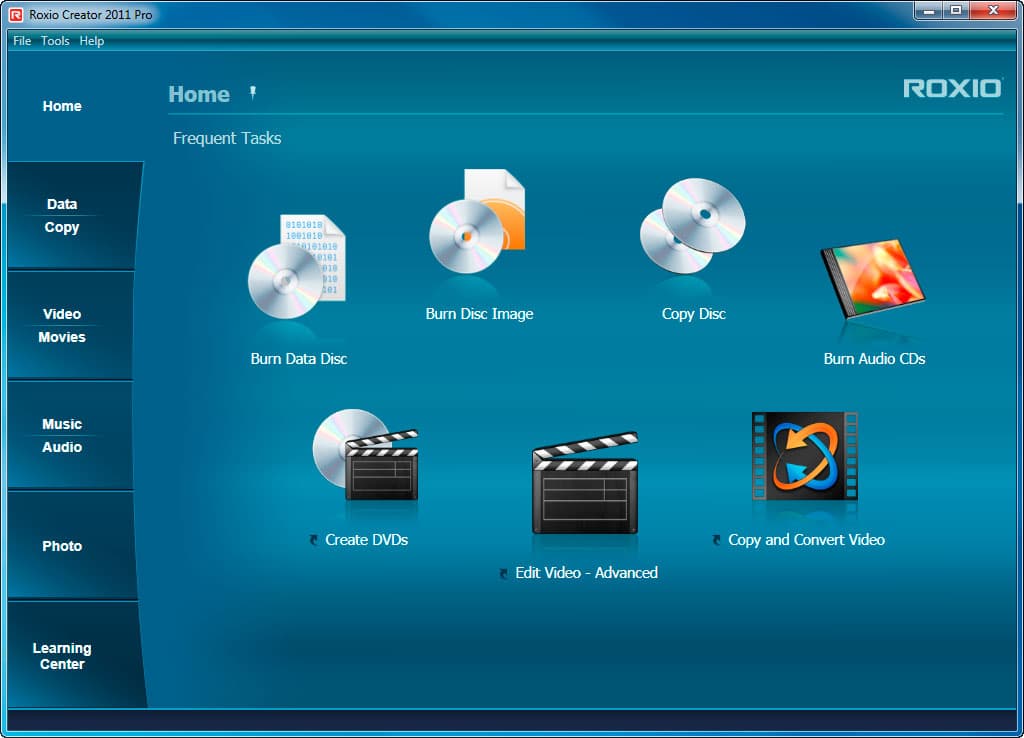Click the Create DVDs clapperboard icon
1024x738 pixels.
(366, 455)
